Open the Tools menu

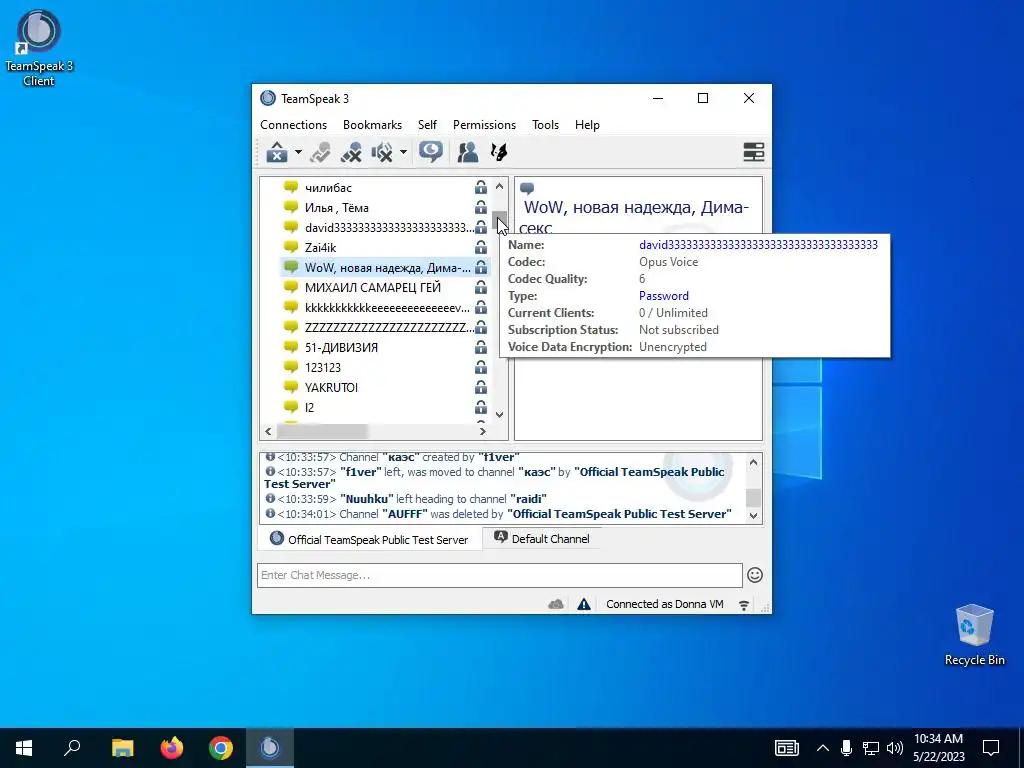[x=545, y=125]
